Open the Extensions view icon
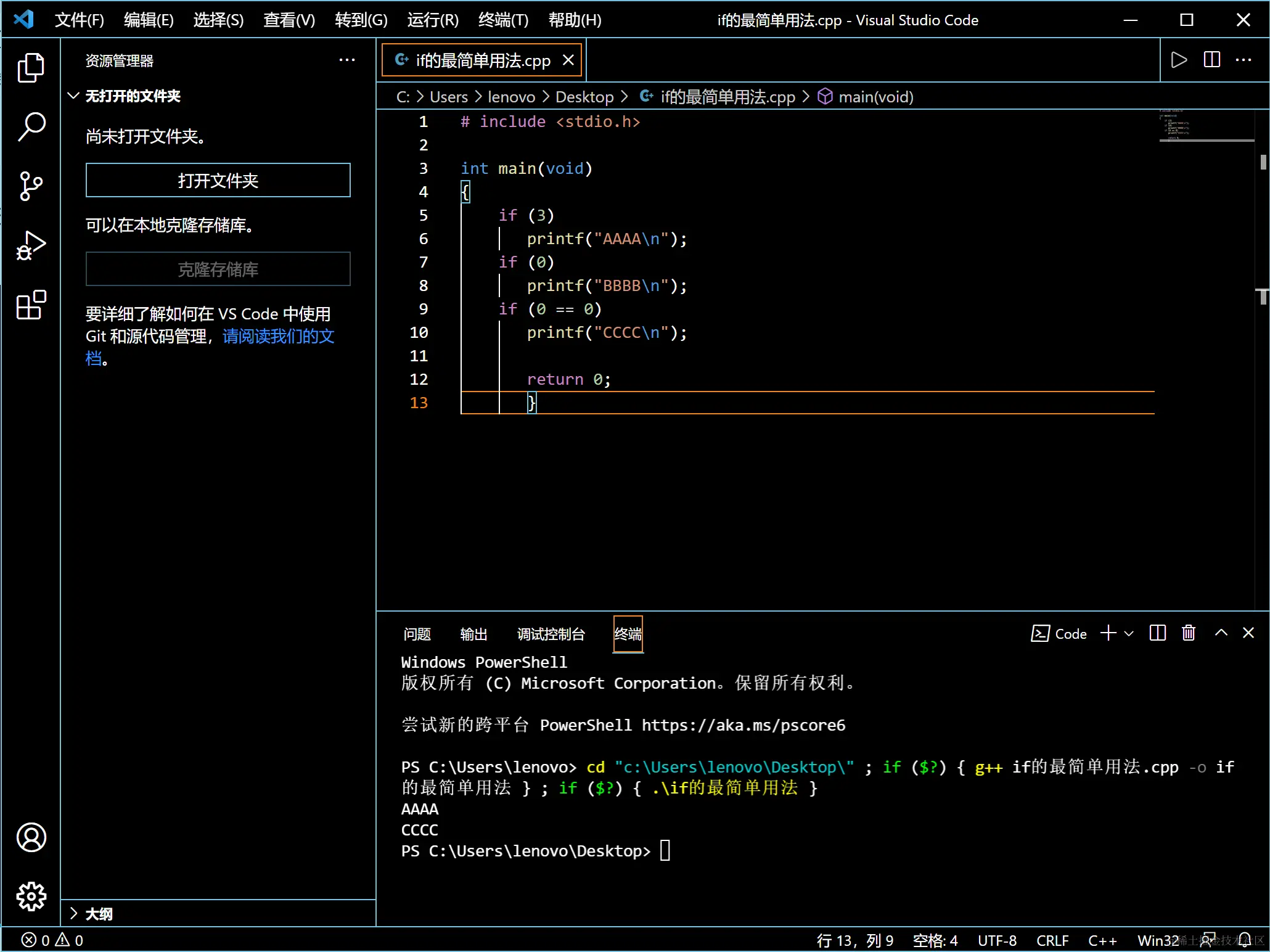1270x952 pixels. tap(31, 305)
